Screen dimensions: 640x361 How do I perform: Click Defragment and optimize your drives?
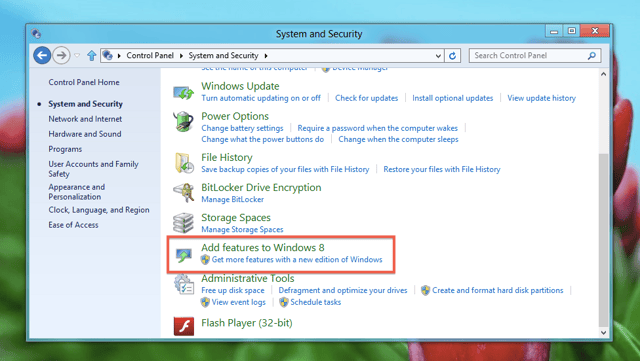343,290
